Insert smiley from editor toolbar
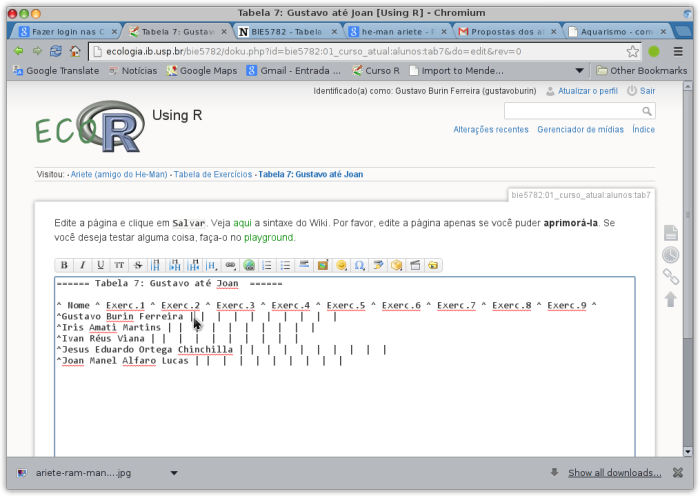The image size is (700, 496). 341,265
